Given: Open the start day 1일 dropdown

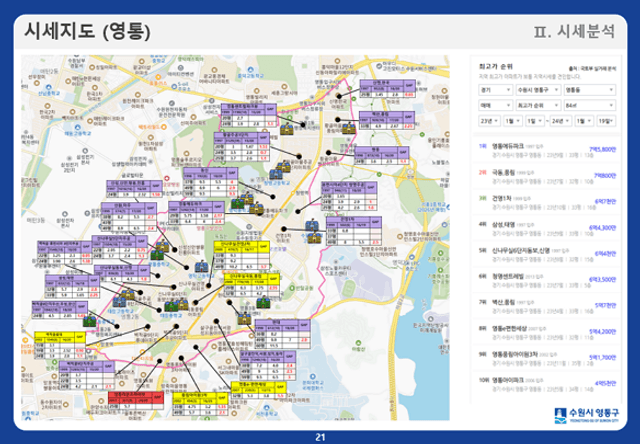Looking at the screenshot, I should [x=535, y=121].
